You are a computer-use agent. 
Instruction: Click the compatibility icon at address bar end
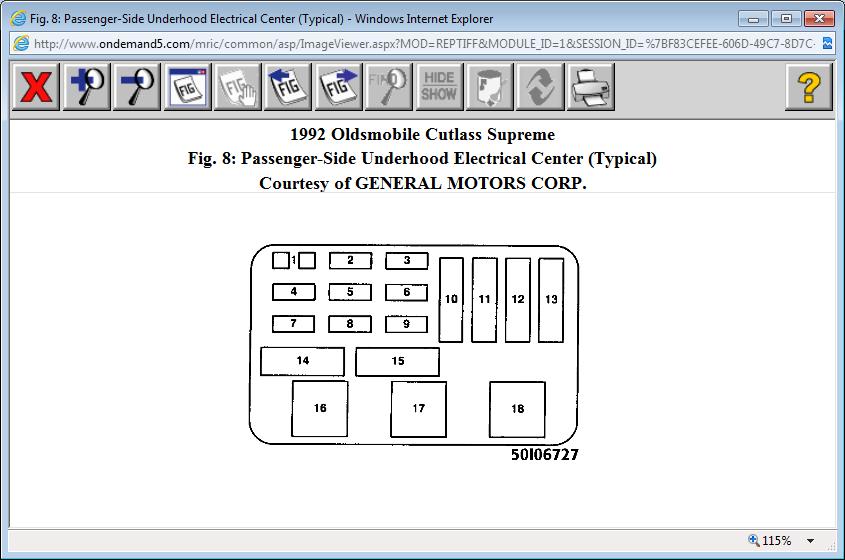(827, 43)
